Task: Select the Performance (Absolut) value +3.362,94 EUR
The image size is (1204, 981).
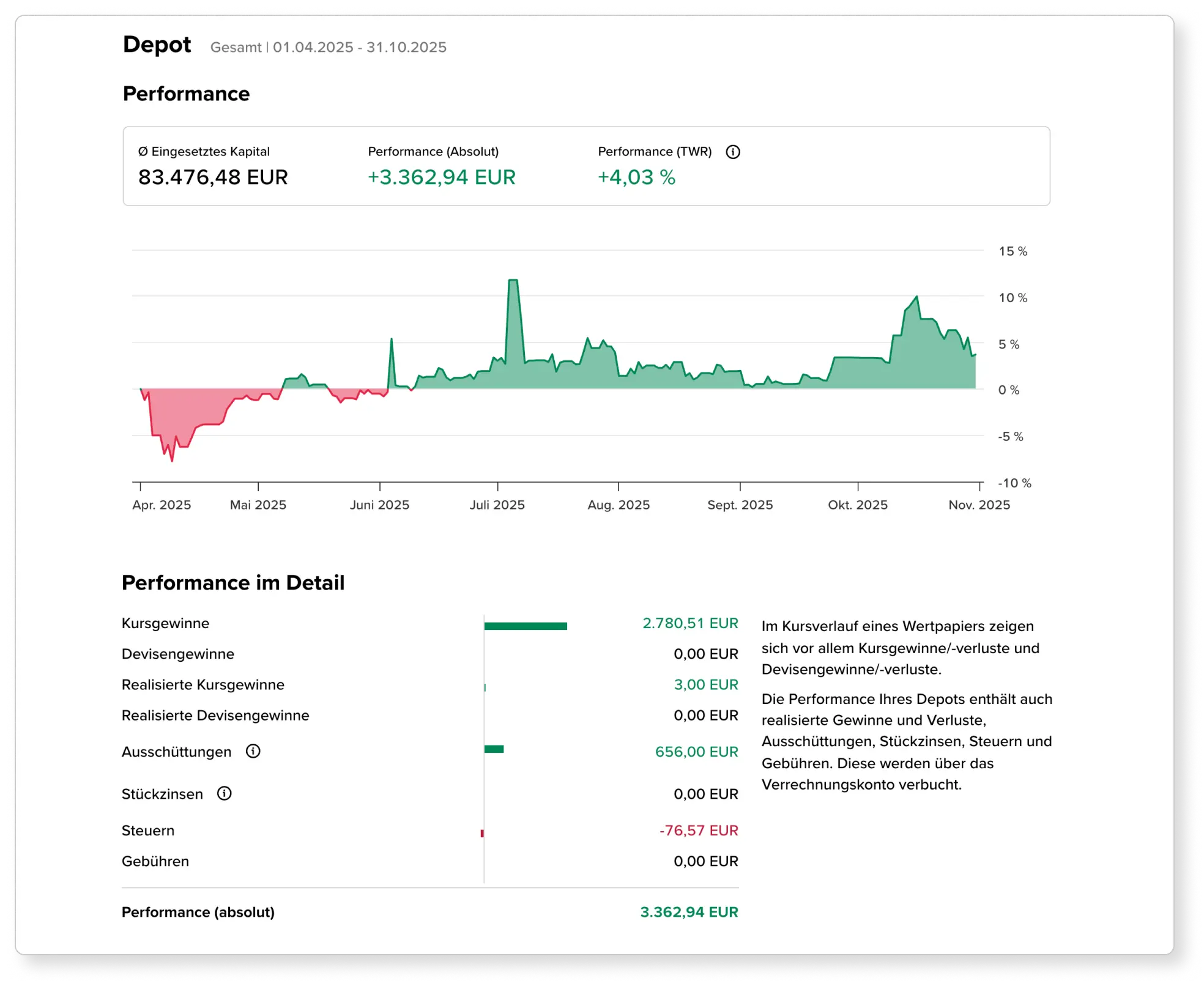Action: pyautogui.click(x=441, y=177)
